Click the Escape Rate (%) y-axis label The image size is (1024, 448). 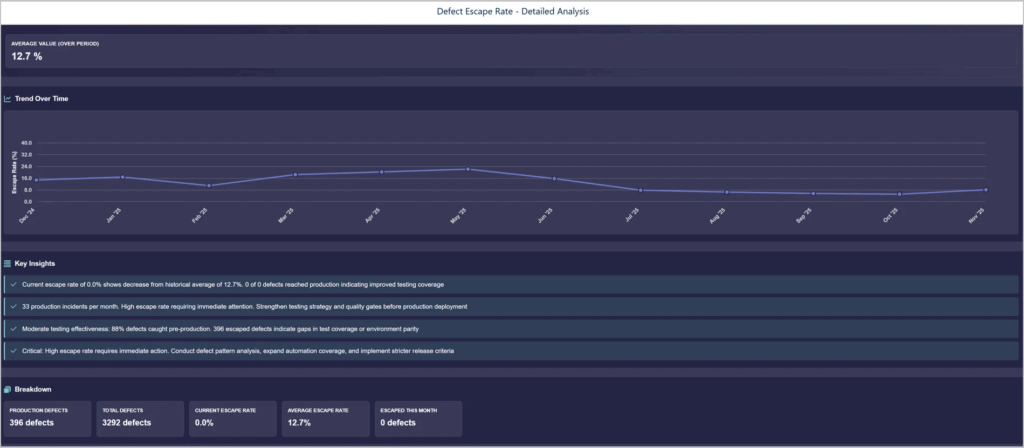pyautogui.click(x=15, y=171)
